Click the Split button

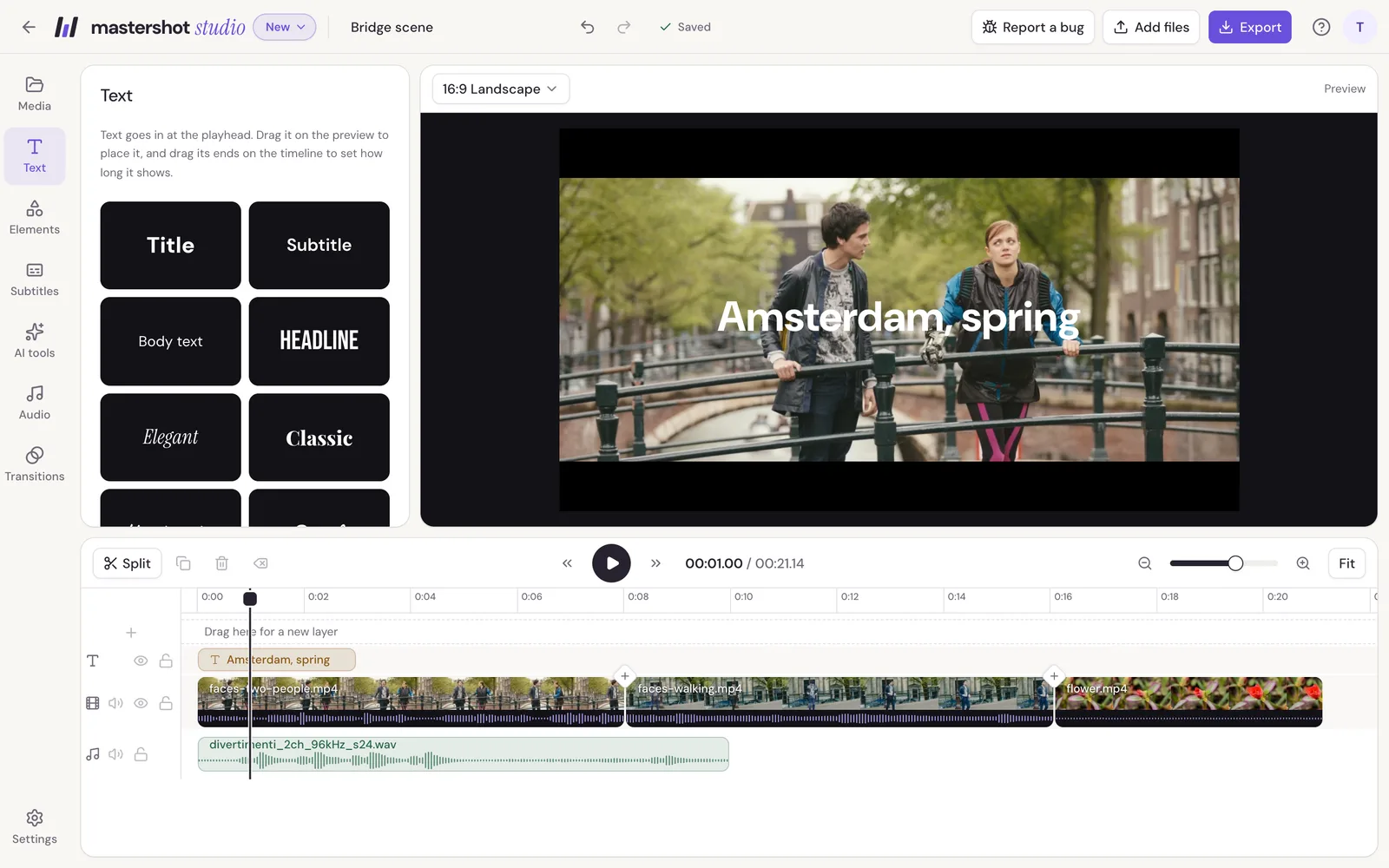tap(128, 563)
